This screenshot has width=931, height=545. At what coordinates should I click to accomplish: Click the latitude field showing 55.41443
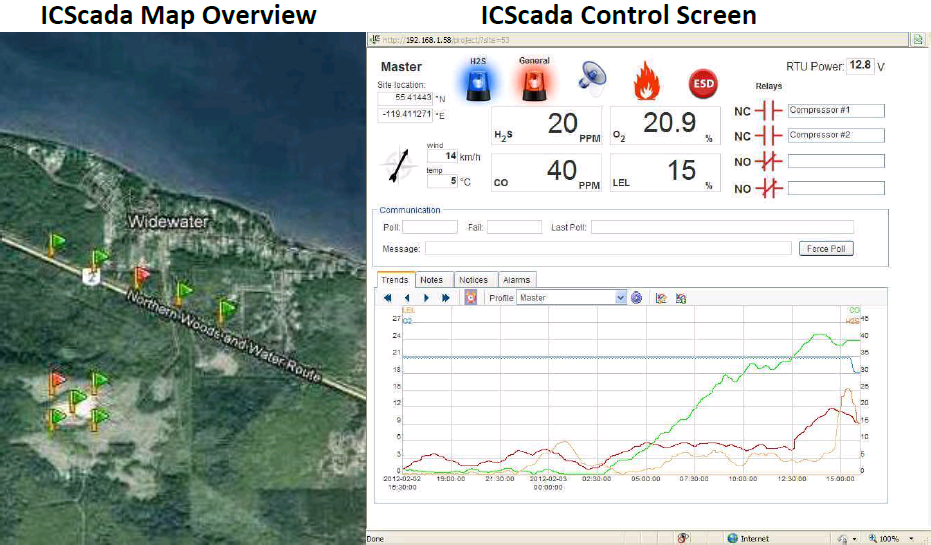[x=406, y=97]
